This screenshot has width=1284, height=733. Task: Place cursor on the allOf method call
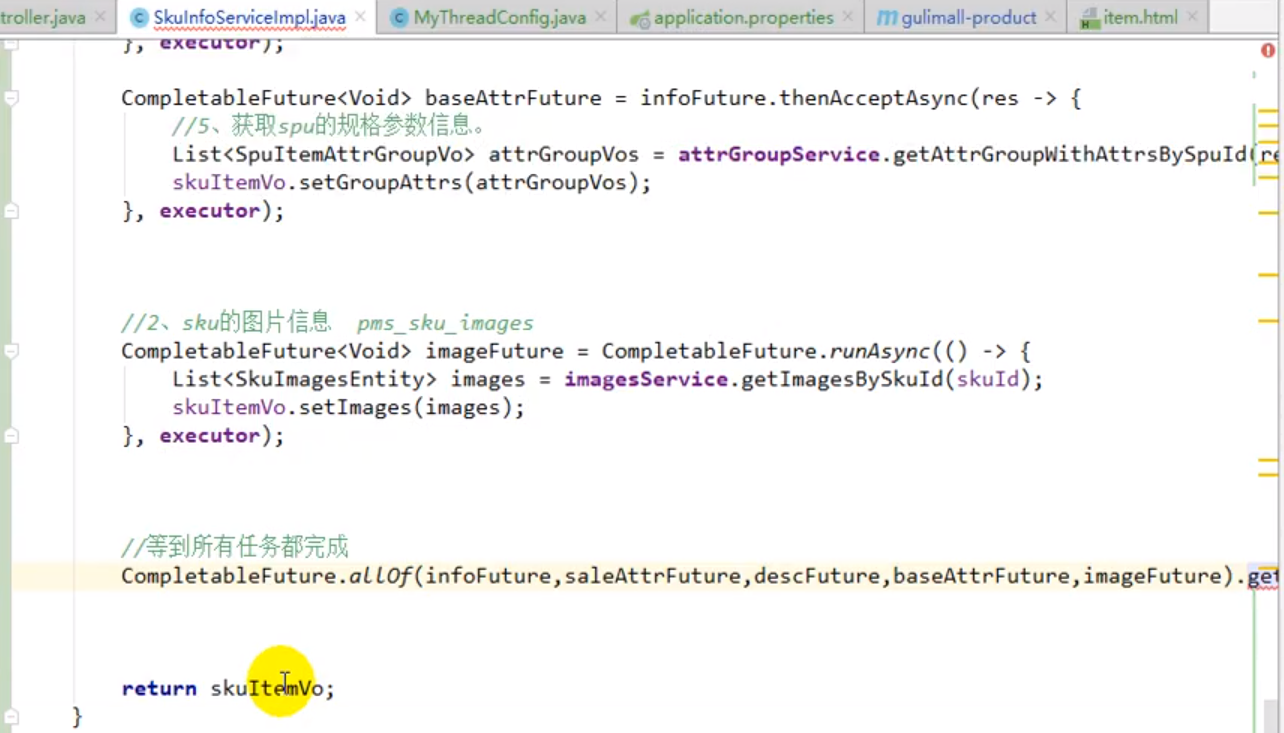(379, 576)
